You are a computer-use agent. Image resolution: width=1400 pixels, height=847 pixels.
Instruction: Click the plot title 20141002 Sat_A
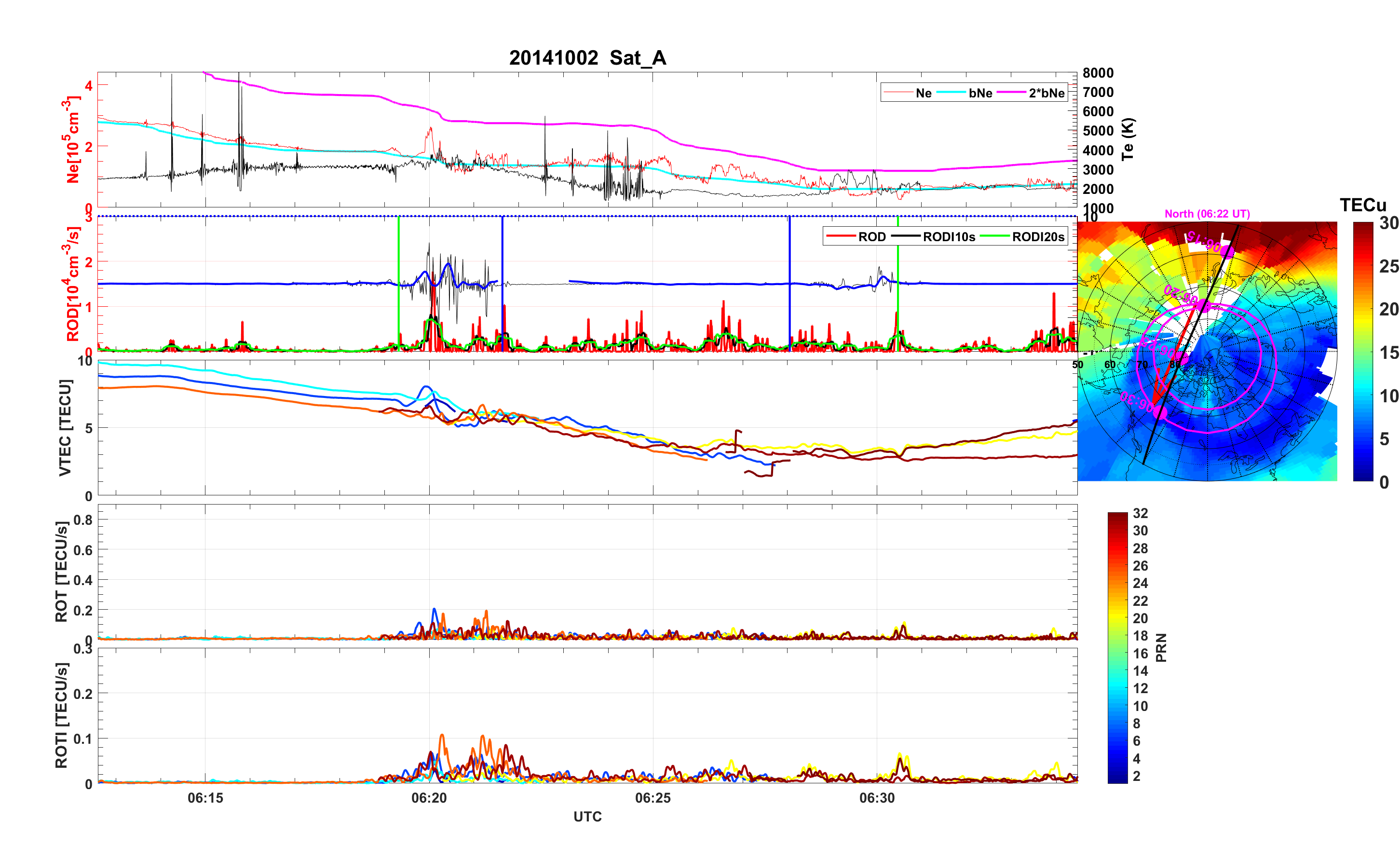click(587, 58)
